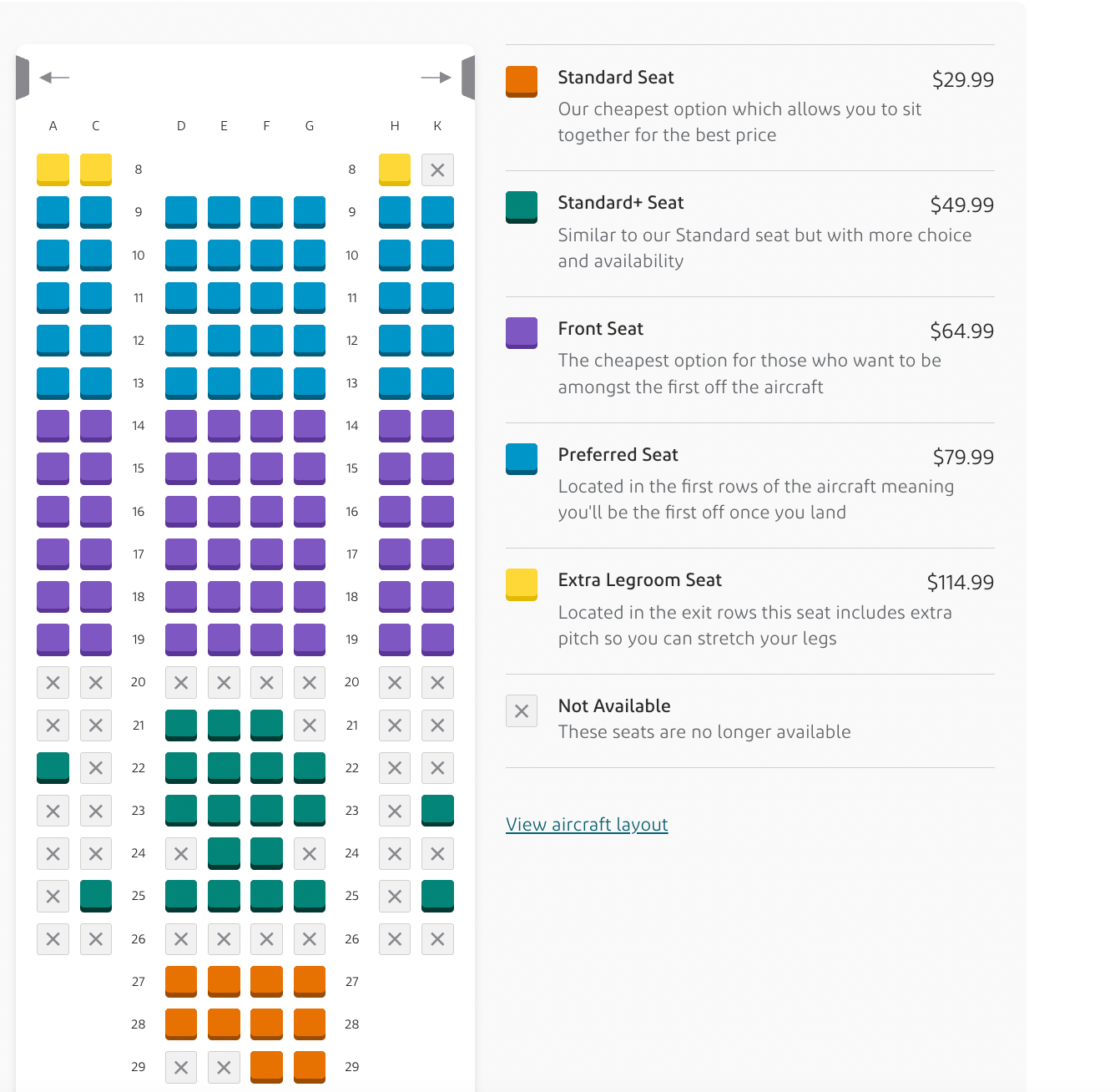The image size is (1120, 1092).
Task: Choose front seat 14A
Action: click(x=53, y=426)
